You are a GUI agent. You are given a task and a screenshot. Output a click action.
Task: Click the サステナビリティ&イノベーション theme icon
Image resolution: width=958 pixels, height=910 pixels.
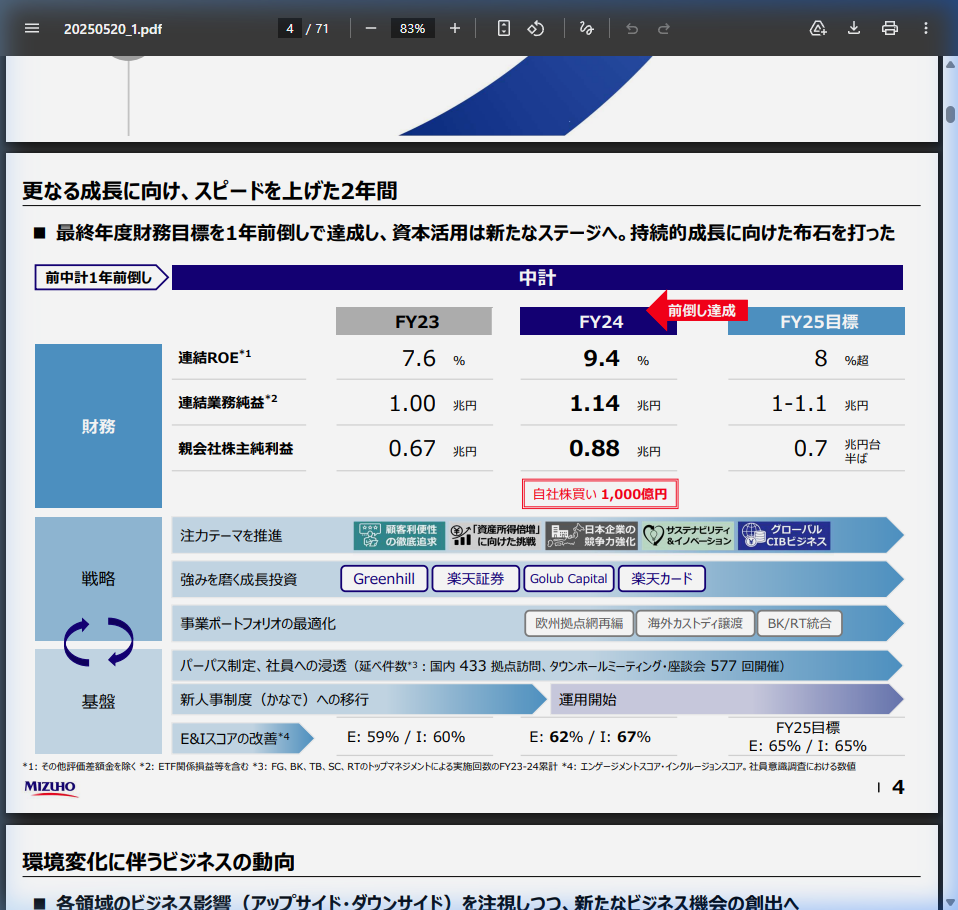click(688, 535)
